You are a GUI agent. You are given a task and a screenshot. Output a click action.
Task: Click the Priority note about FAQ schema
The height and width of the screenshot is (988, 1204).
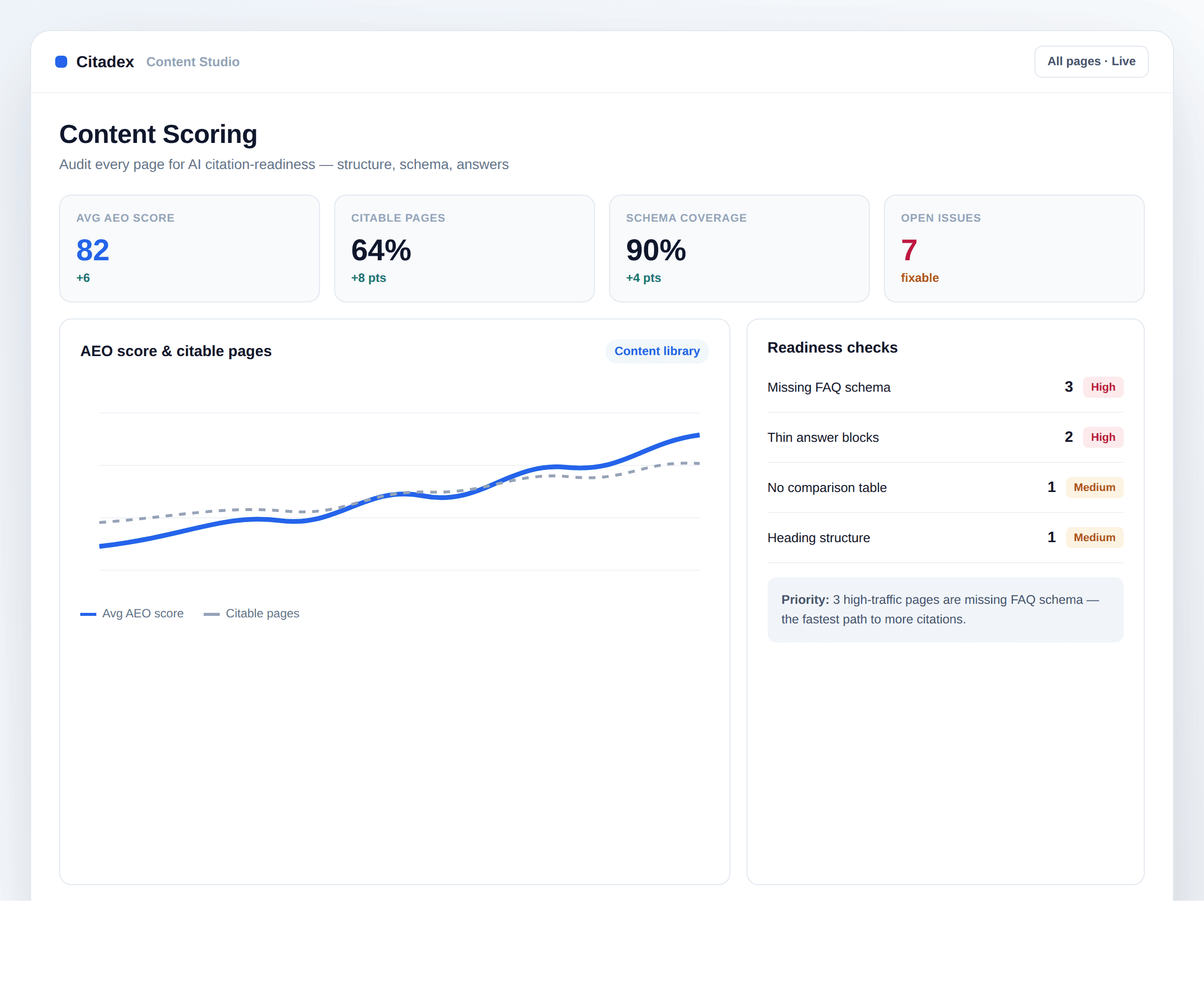click(x=945, y=609)
